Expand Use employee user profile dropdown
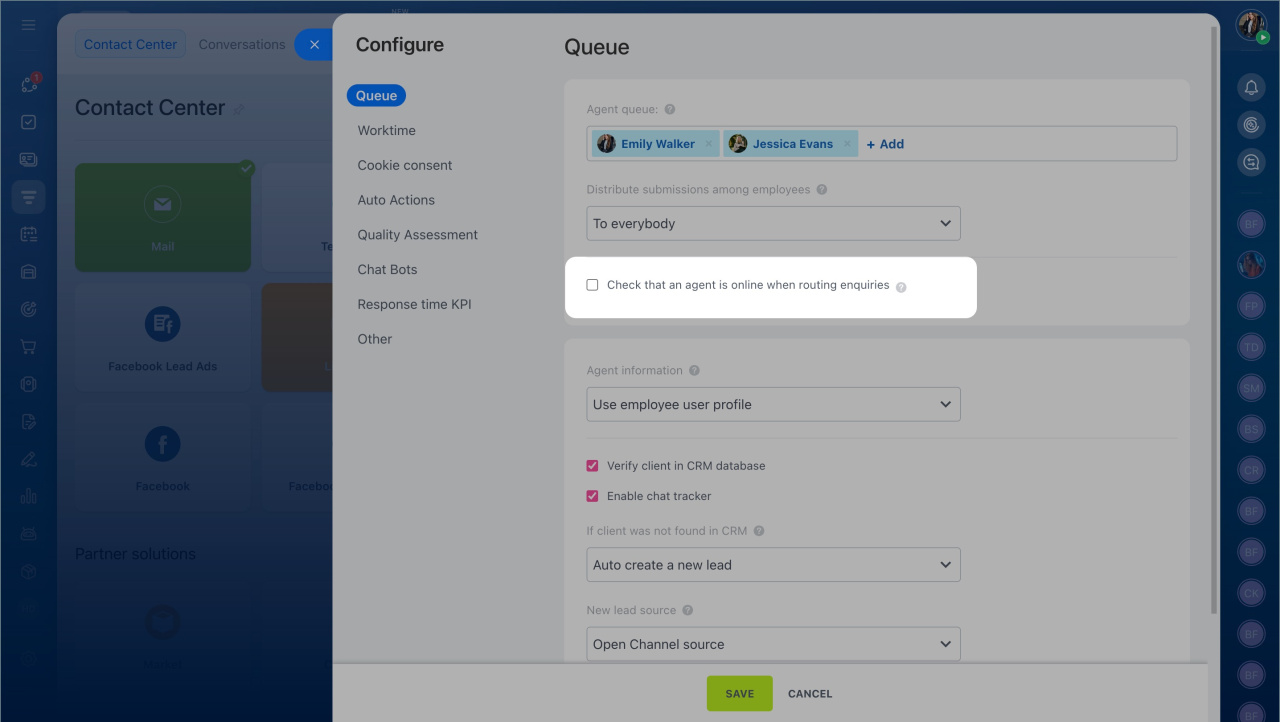This screenshot has height=722, width=1280. pos(773,405)
